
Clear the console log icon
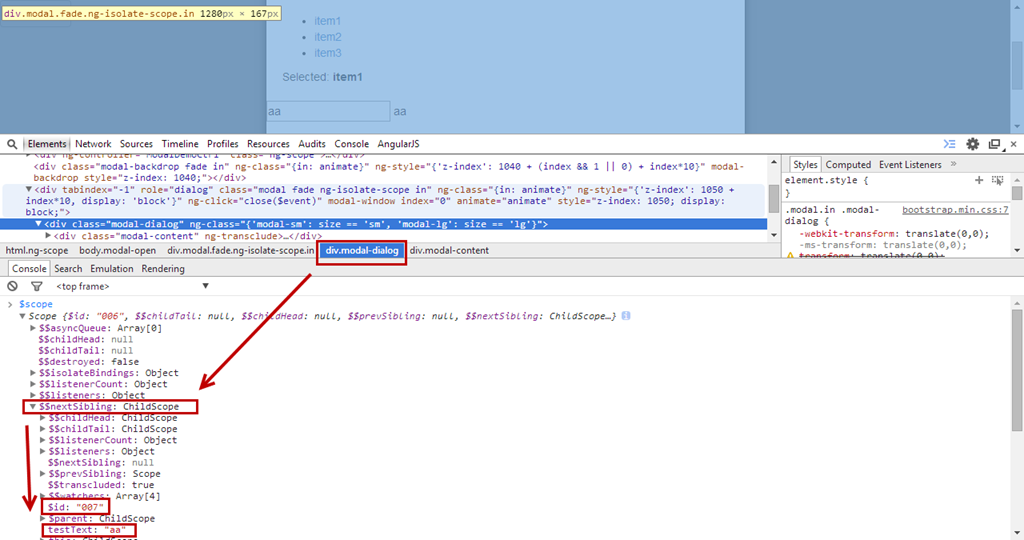coord(12,286)
